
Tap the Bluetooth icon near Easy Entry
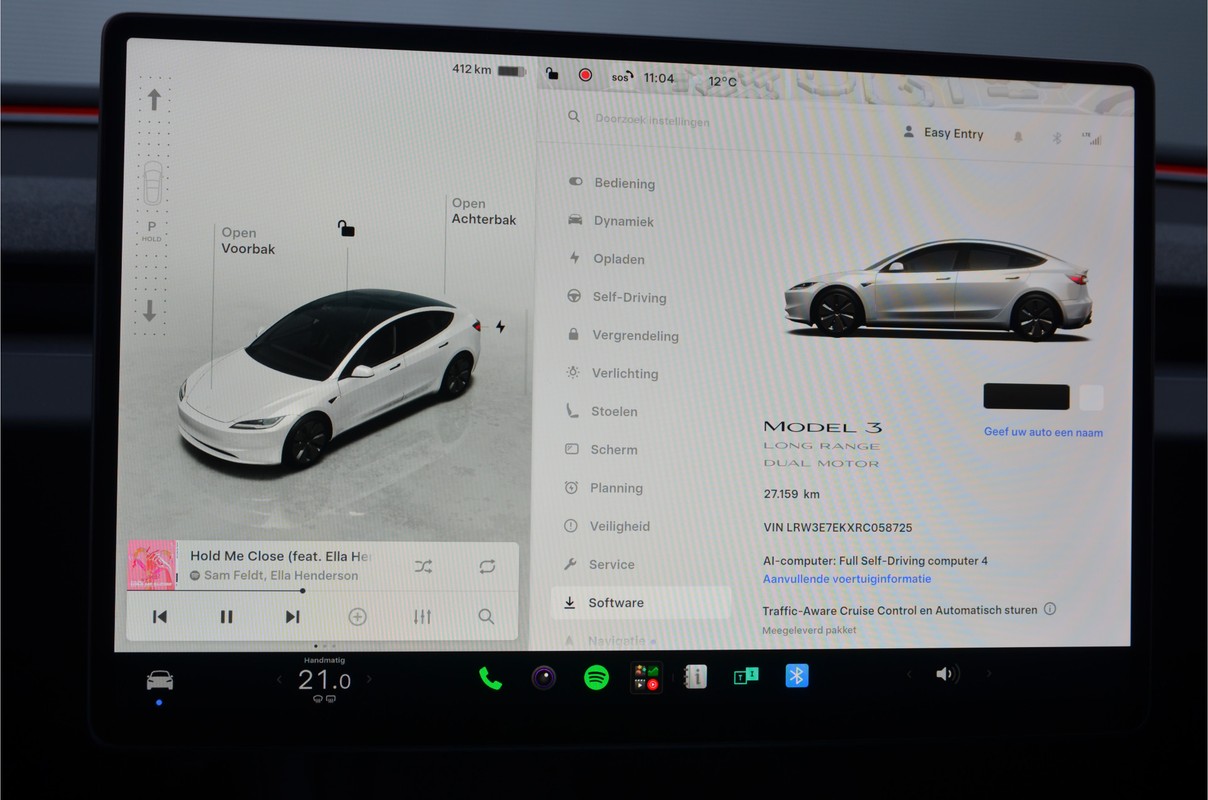tap(1056, 138)
